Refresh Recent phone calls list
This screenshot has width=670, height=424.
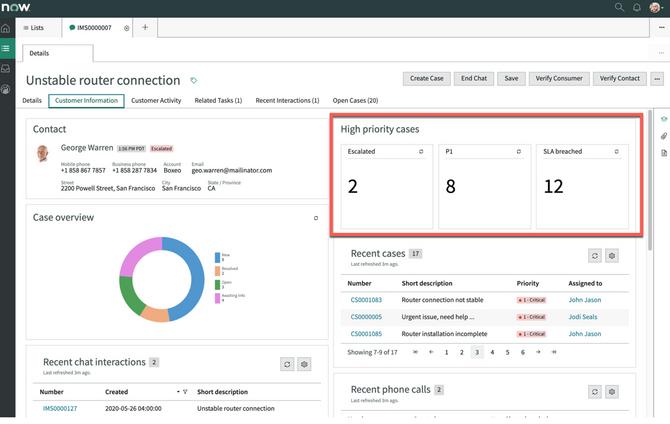[595, 392]
